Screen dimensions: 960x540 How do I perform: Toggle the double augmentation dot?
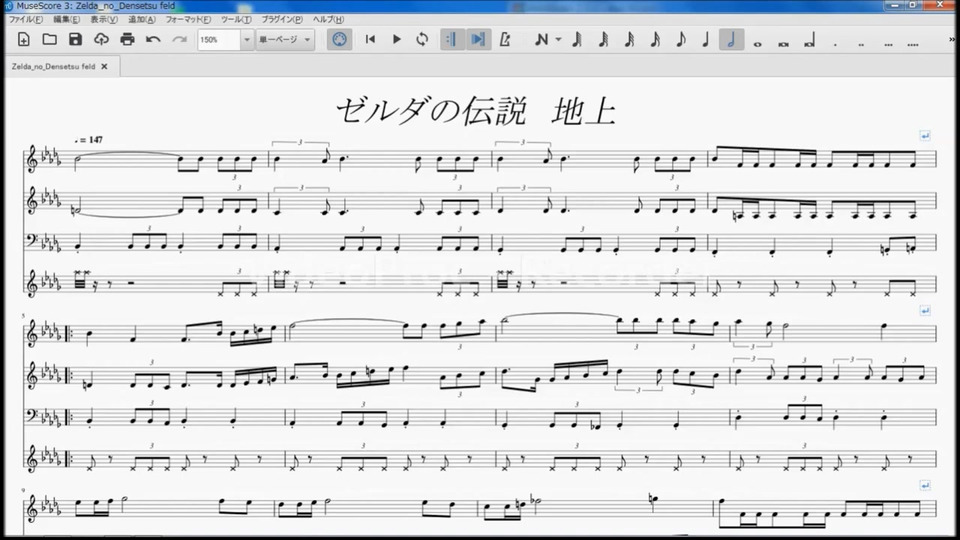861,44
